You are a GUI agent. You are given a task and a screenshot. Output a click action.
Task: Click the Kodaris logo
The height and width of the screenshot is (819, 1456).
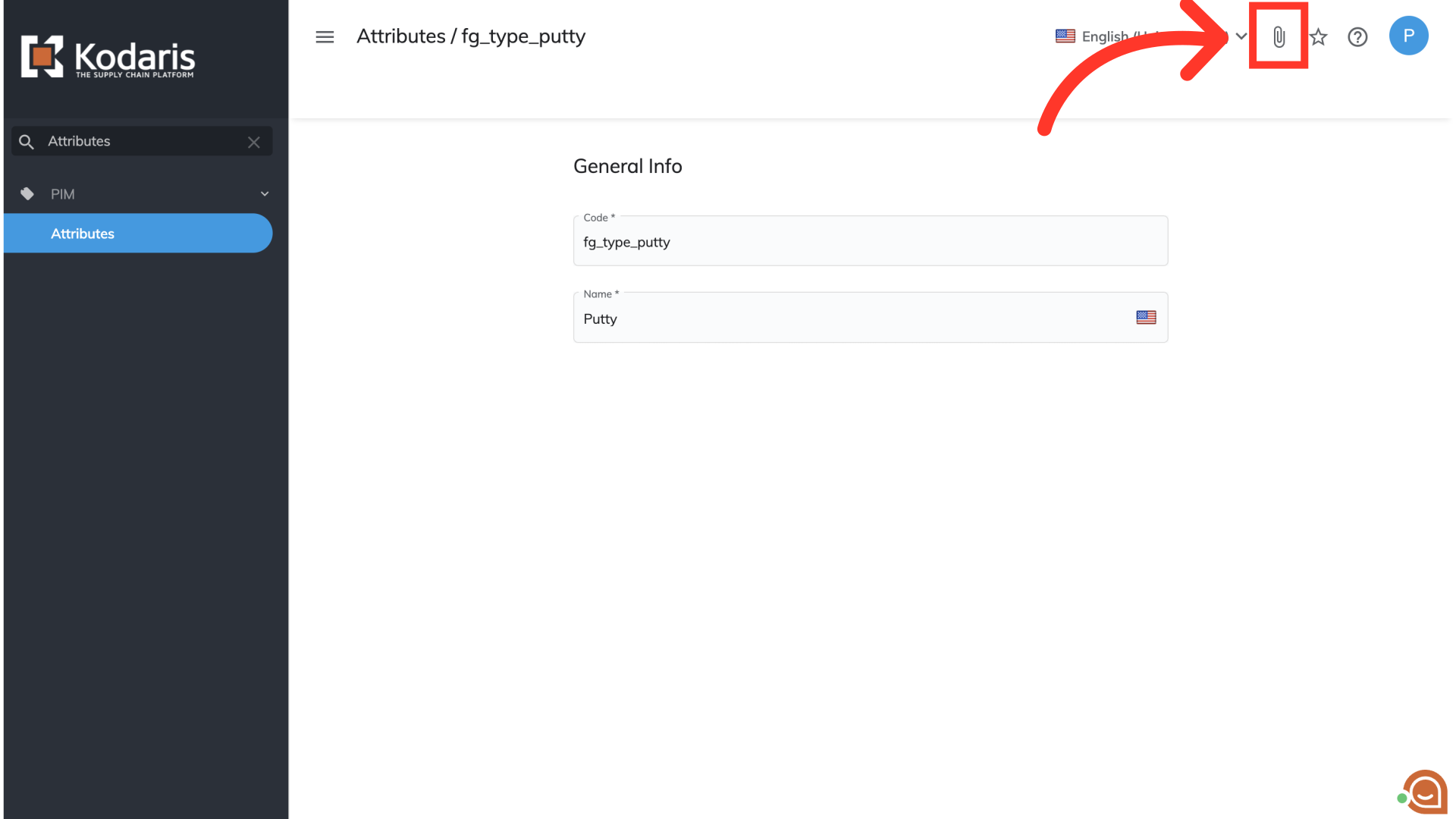coord(108,57)
